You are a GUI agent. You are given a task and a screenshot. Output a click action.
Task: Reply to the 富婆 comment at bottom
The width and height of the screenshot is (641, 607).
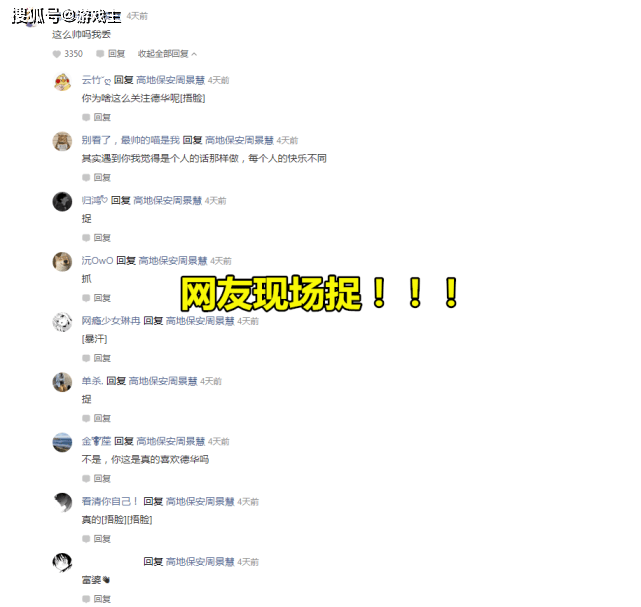point(96,599)
